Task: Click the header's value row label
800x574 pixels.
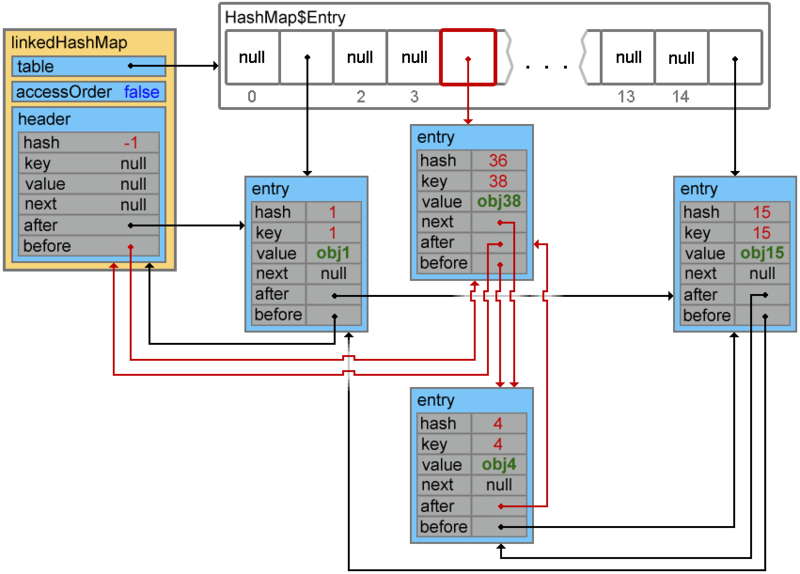Action: point(45,184)
